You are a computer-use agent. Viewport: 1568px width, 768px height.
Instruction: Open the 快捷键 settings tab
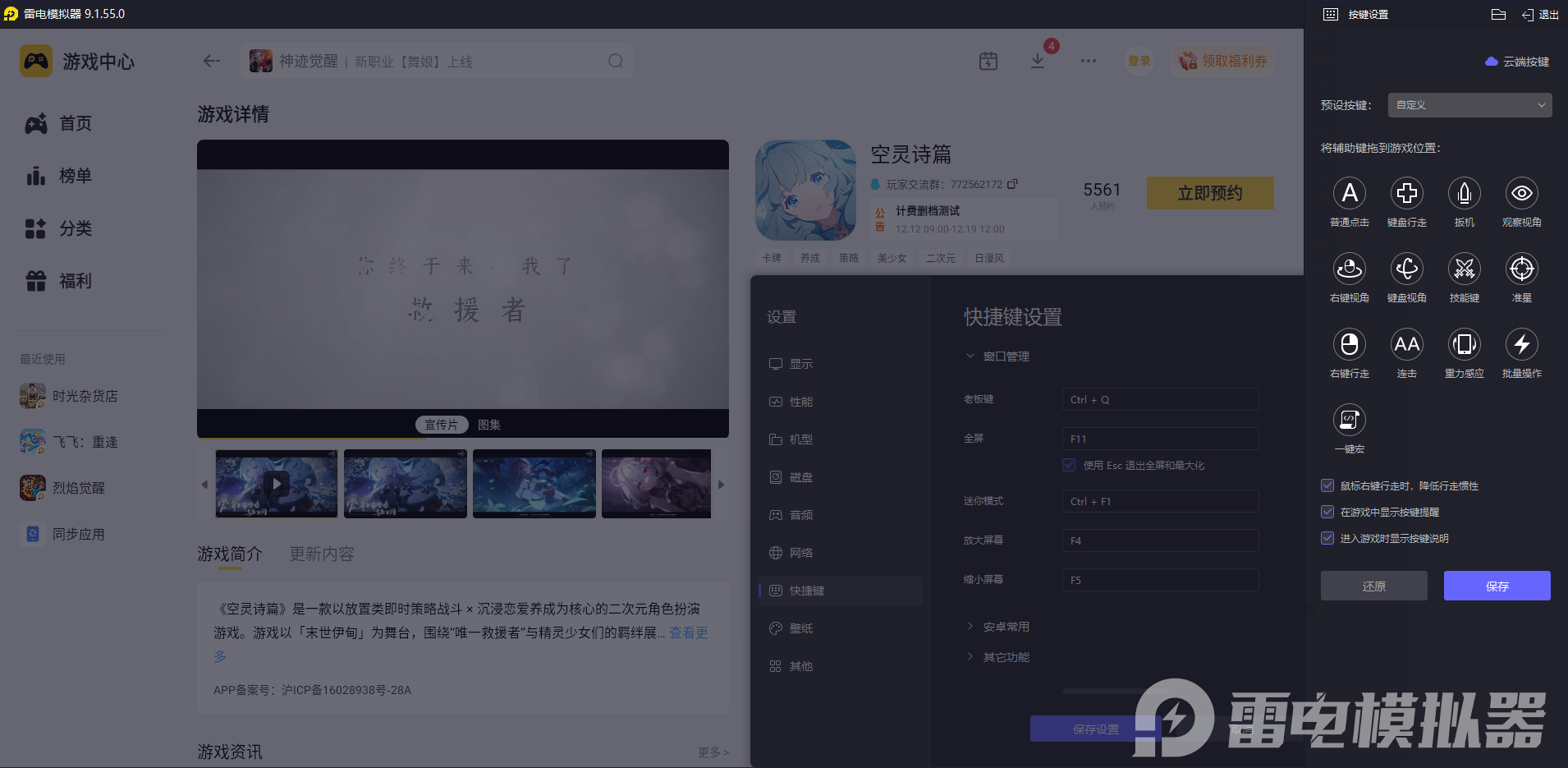tap(809, 590)
